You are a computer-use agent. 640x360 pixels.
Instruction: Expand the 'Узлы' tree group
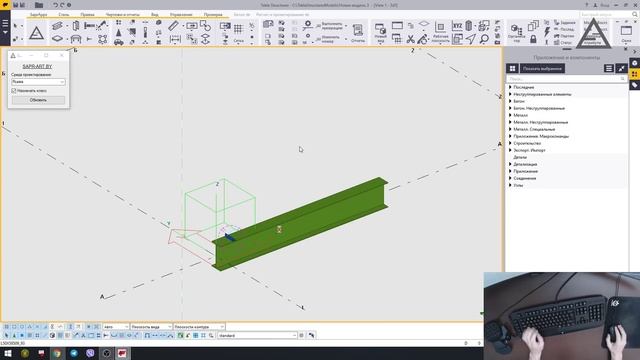(510, 185)
